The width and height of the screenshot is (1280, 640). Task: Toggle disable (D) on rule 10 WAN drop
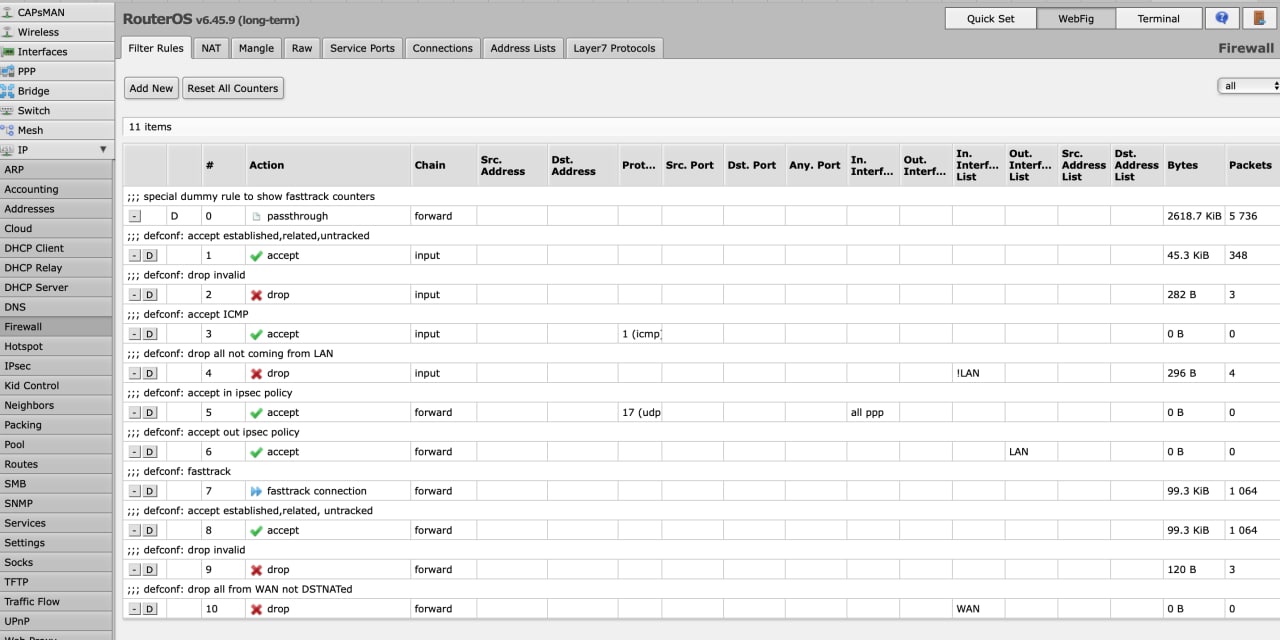coord(150,609)
